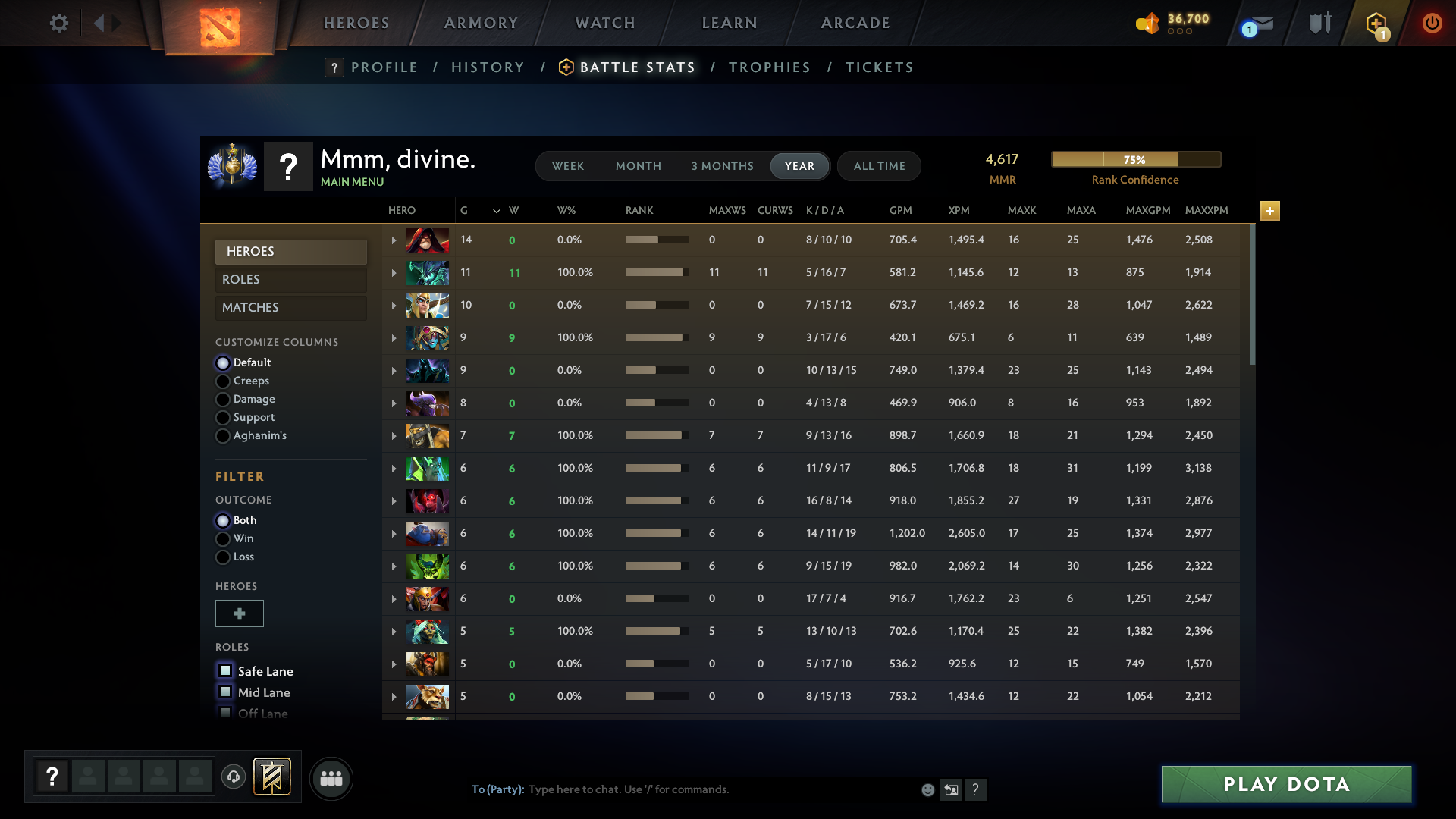
Task: Add a new stats column with the plus icon
Action: (x=1270, y=211)
